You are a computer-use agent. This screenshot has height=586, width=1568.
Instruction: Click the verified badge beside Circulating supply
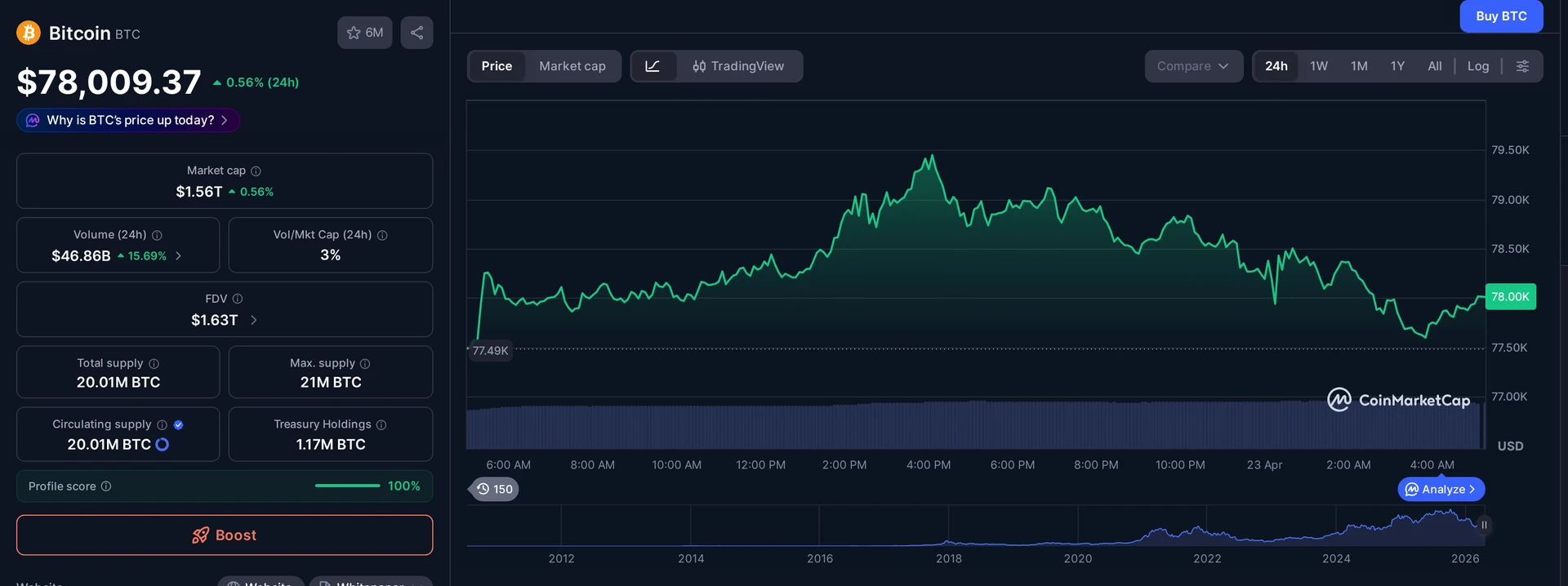point(178,424)
